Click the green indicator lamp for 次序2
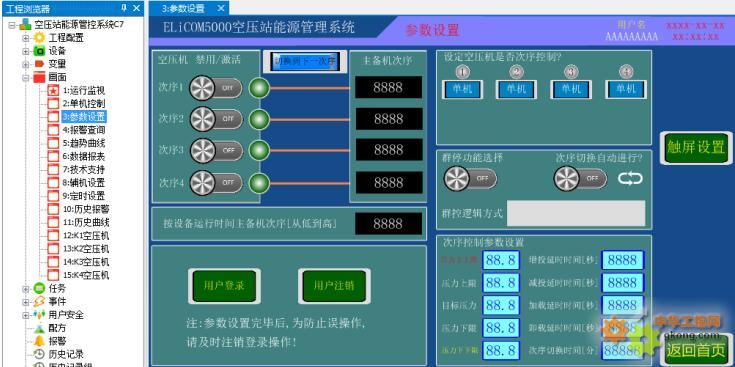This screenshot has height=367, width=735. point(259,119)
